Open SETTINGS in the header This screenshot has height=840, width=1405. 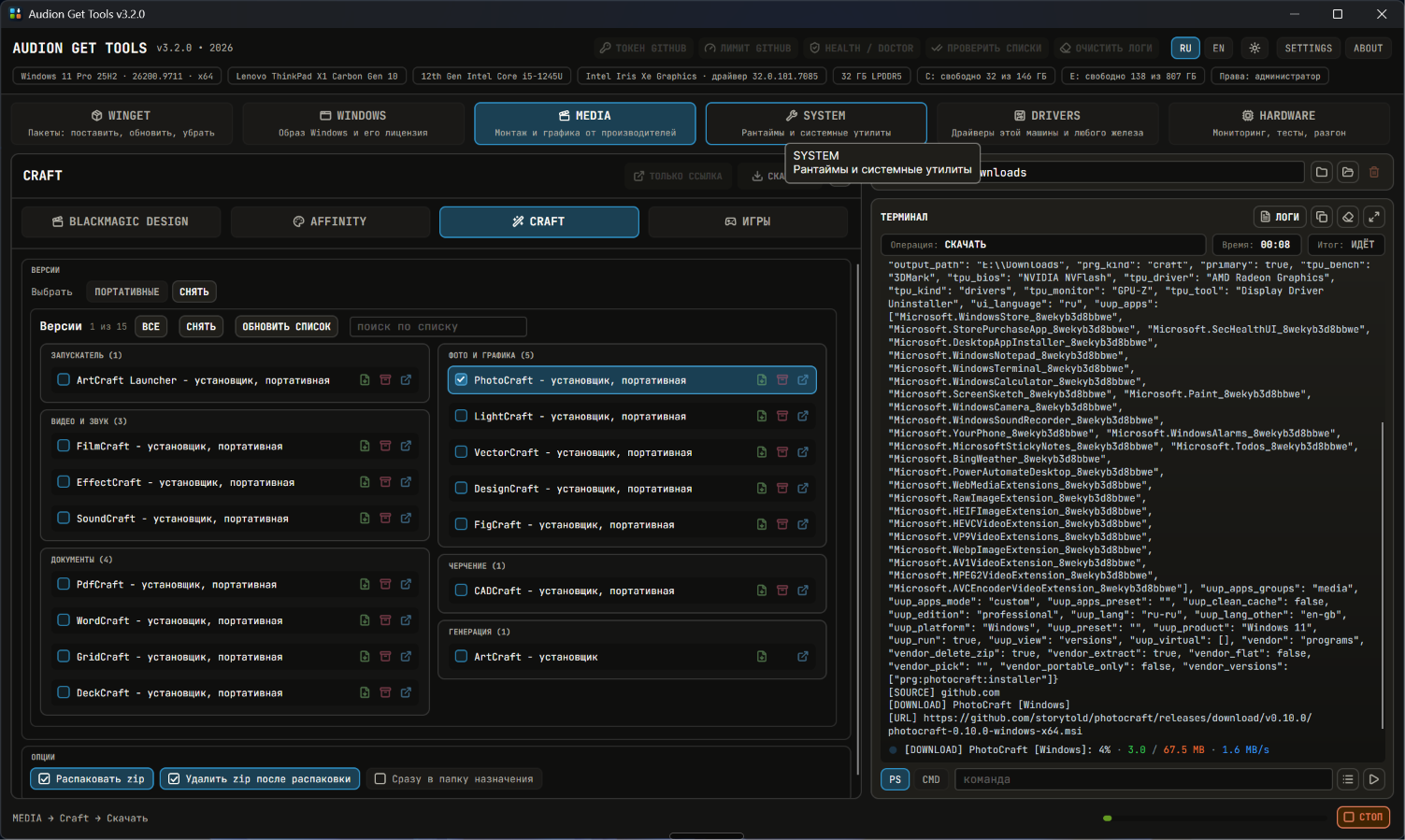(1309, 48)
